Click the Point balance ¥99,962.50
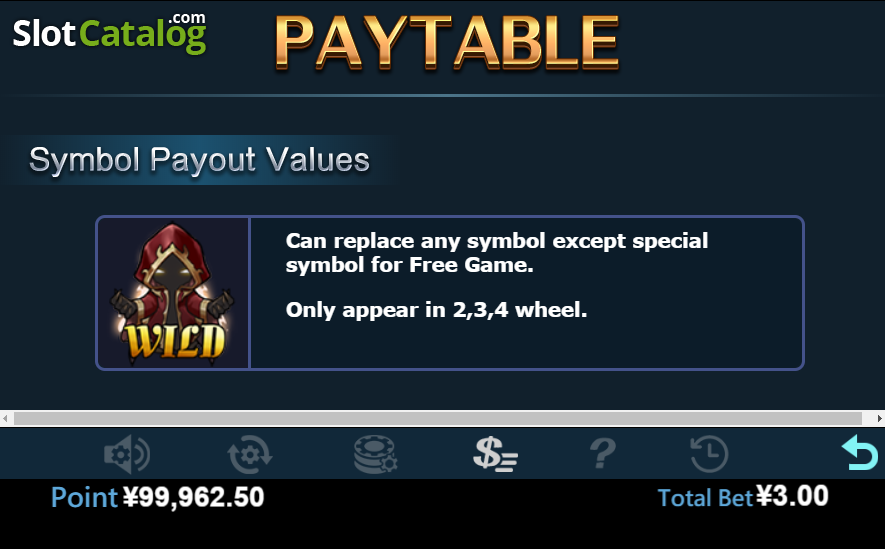Viewport: 885px width, 549px height. (x=194, y=497)
